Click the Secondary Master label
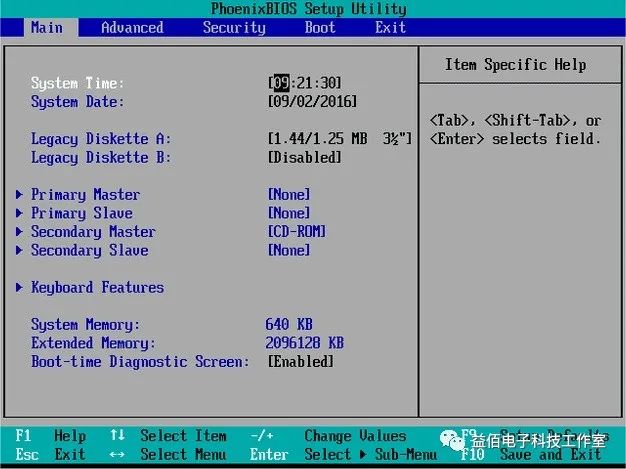626x469 pixels. tap(93, 232)
